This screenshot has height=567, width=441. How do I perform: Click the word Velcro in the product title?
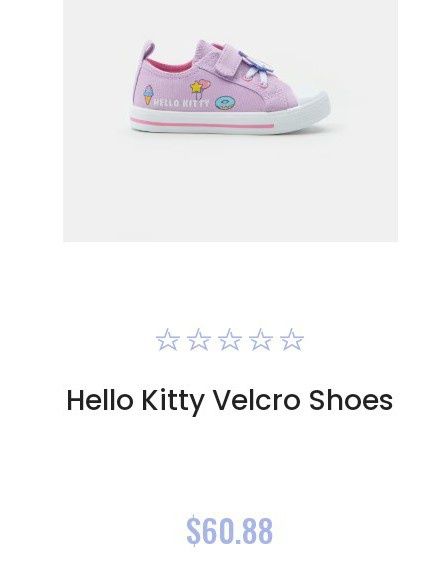(257, 400)
